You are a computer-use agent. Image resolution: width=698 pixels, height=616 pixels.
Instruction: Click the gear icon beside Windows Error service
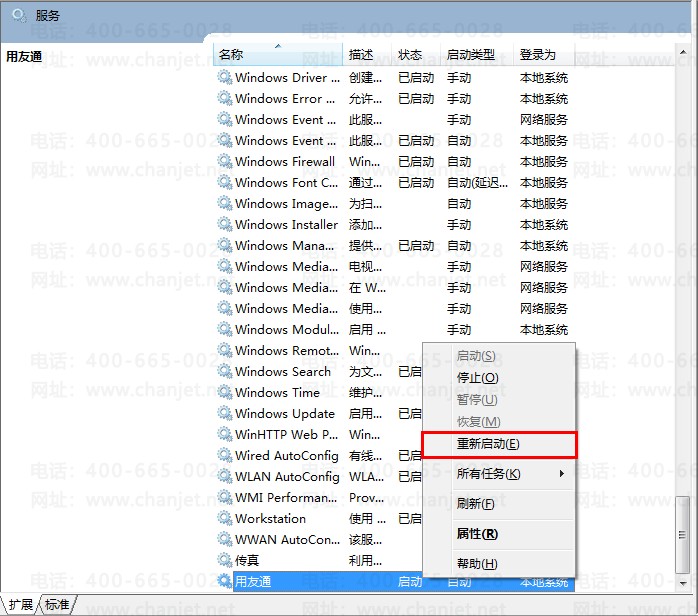coord(225,98)
